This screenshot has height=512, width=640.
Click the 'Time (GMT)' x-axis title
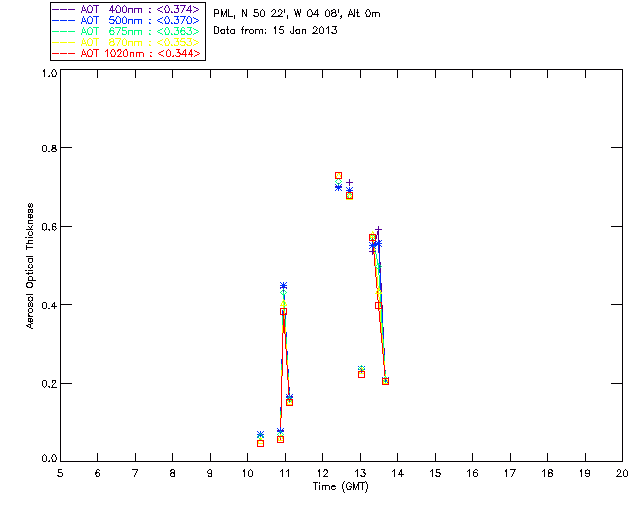pos(341,487)
